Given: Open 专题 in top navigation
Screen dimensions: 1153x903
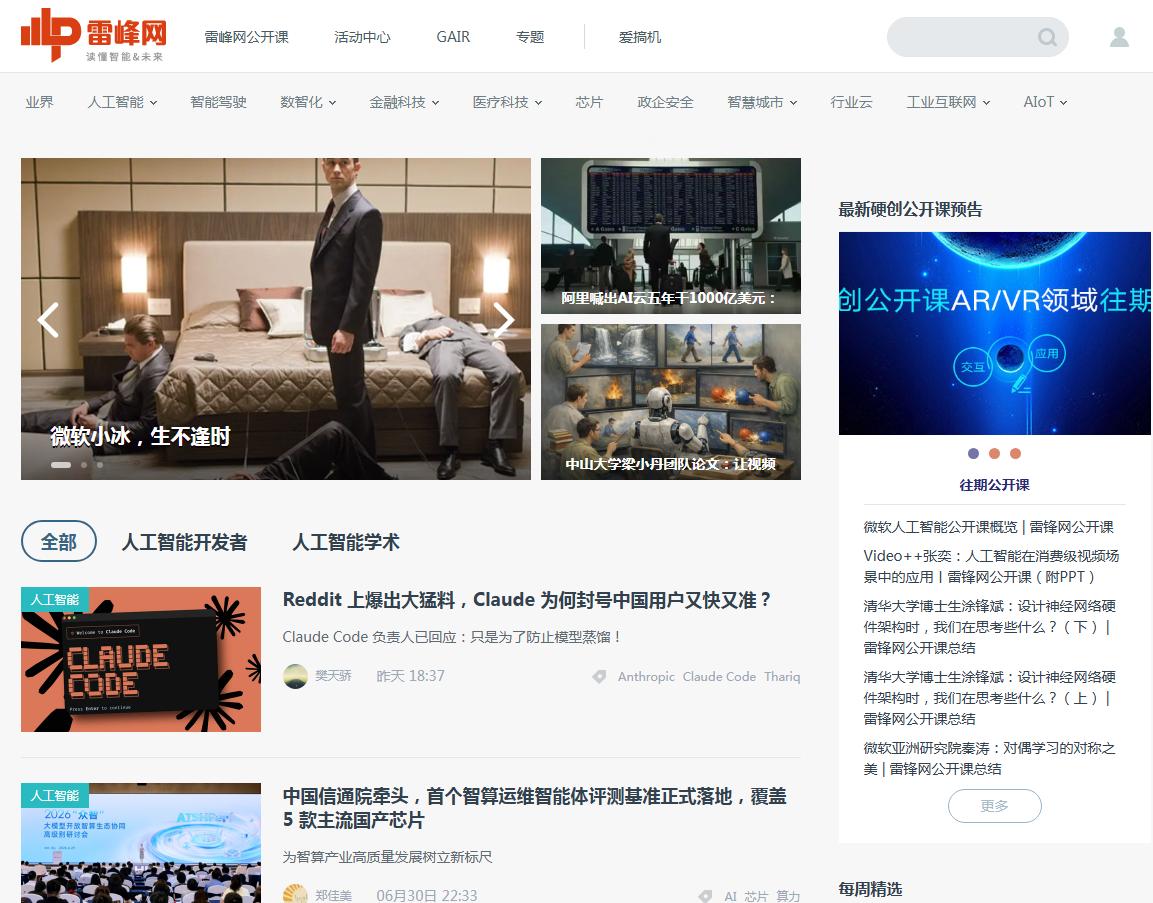Looking at the screenshot, I should (529, 37).
